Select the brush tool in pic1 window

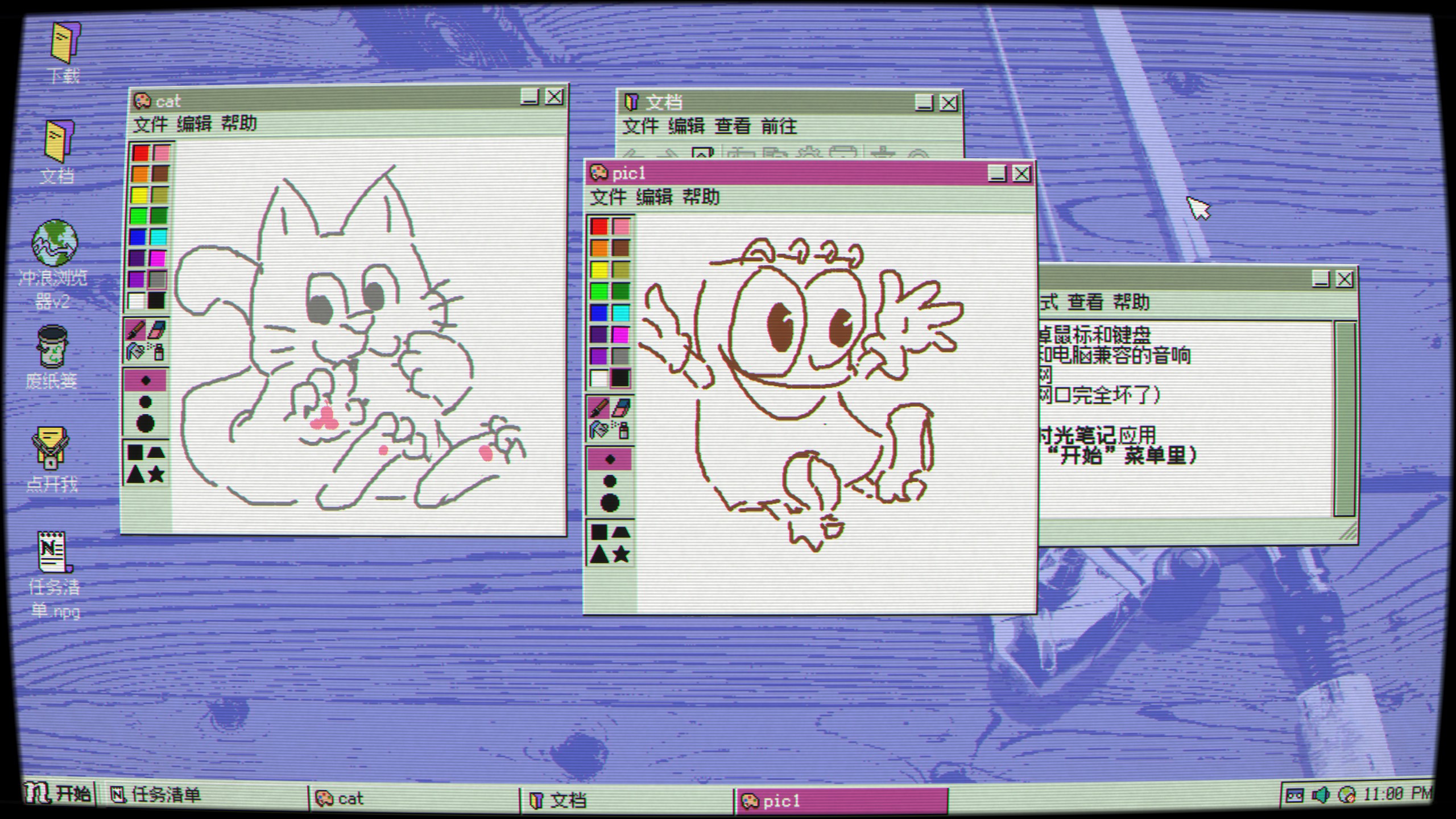[x=599, y=407]
